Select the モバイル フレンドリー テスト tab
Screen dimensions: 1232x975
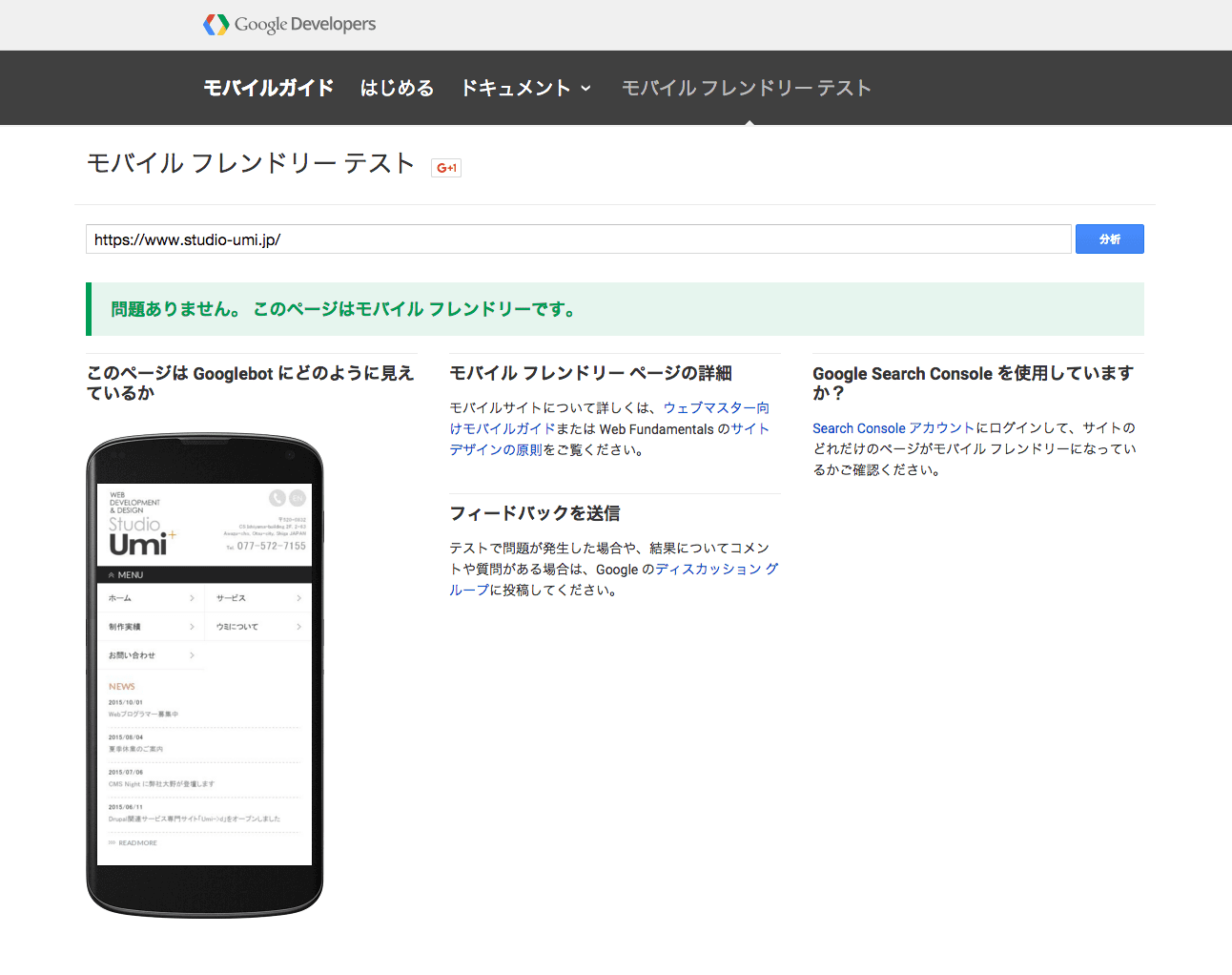[747, 88]
